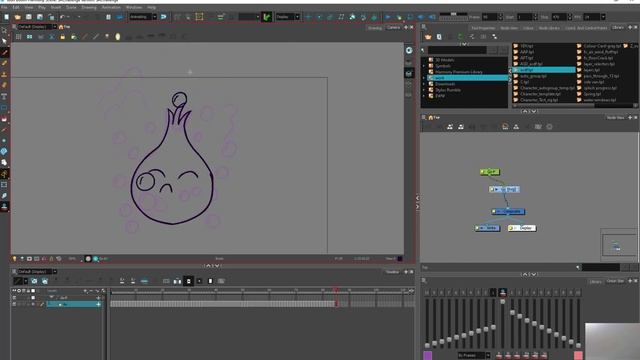Screen dimensions: 640x360
Task: Click the green arrow icon in top toolbar
Action: click(x=267, y=17)
